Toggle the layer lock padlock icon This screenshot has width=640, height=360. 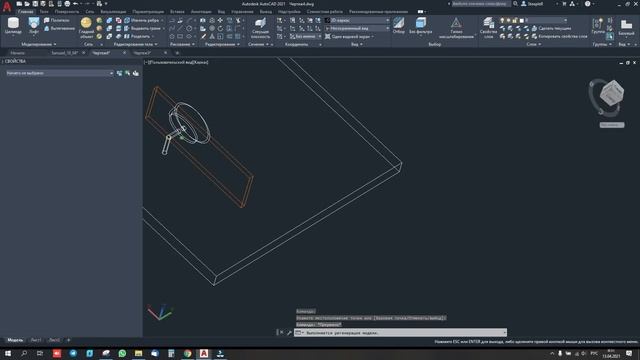pyautogui.click(x=515, y=20)
